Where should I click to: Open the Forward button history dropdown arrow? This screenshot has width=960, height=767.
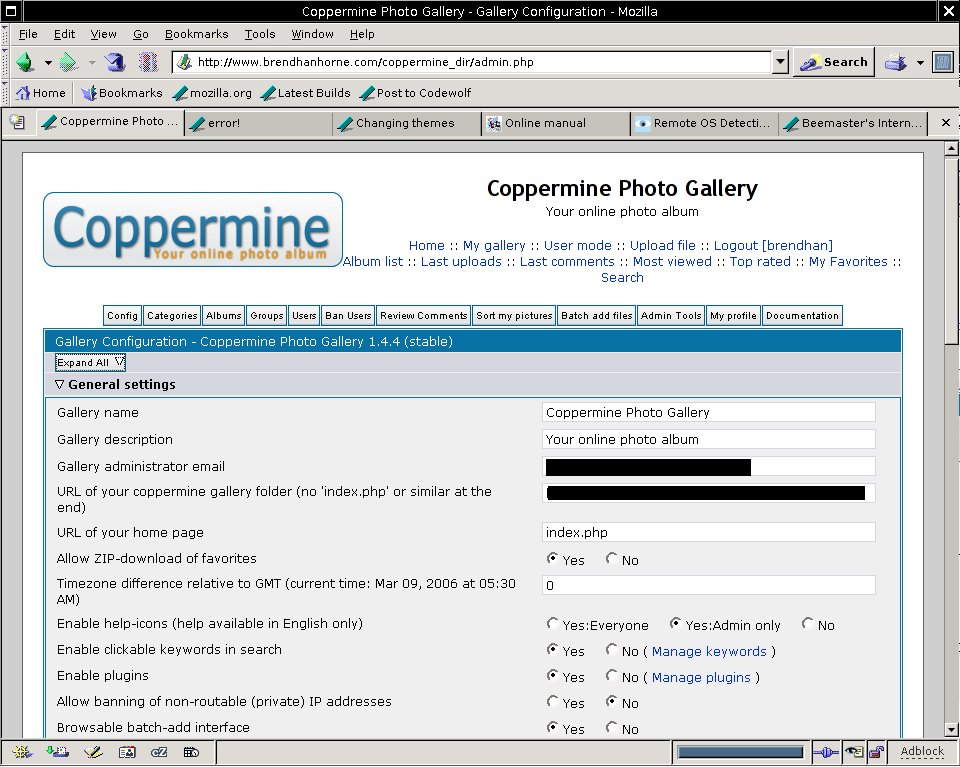[x=91, y=62]
